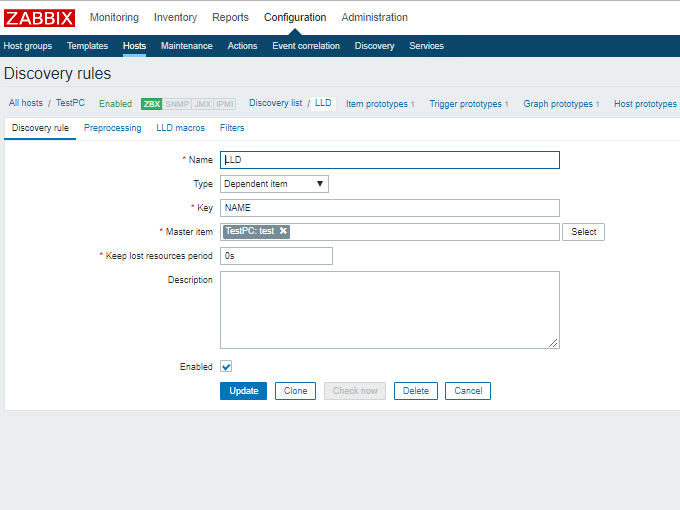This screenshot has width=680, height=510.
Task: Open Trigger prototypes link
Action: point(465,104)
